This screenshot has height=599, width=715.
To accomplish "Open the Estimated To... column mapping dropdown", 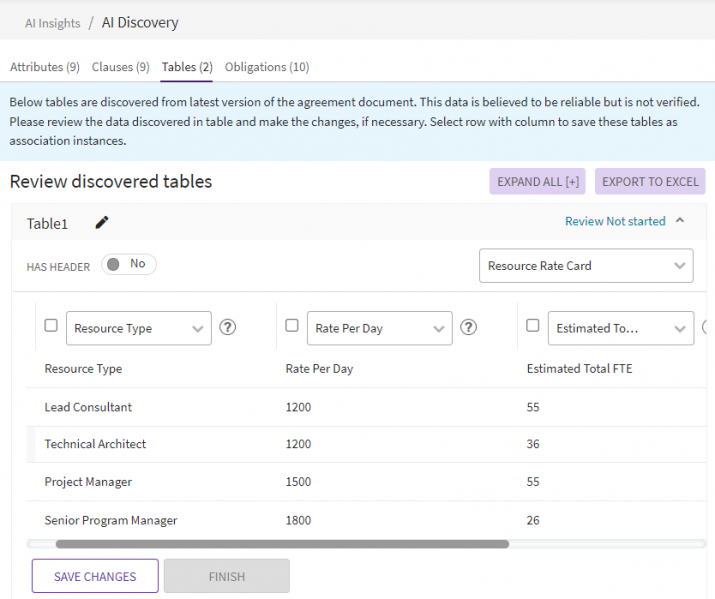I will point(621,328).
